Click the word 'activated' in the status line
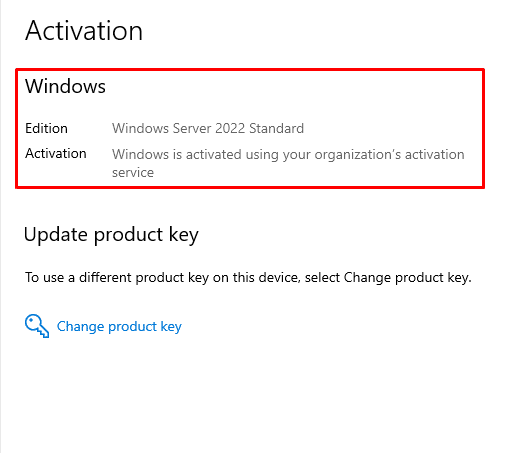This screenshot has height=453, width=512. click(x=214, y=155)
